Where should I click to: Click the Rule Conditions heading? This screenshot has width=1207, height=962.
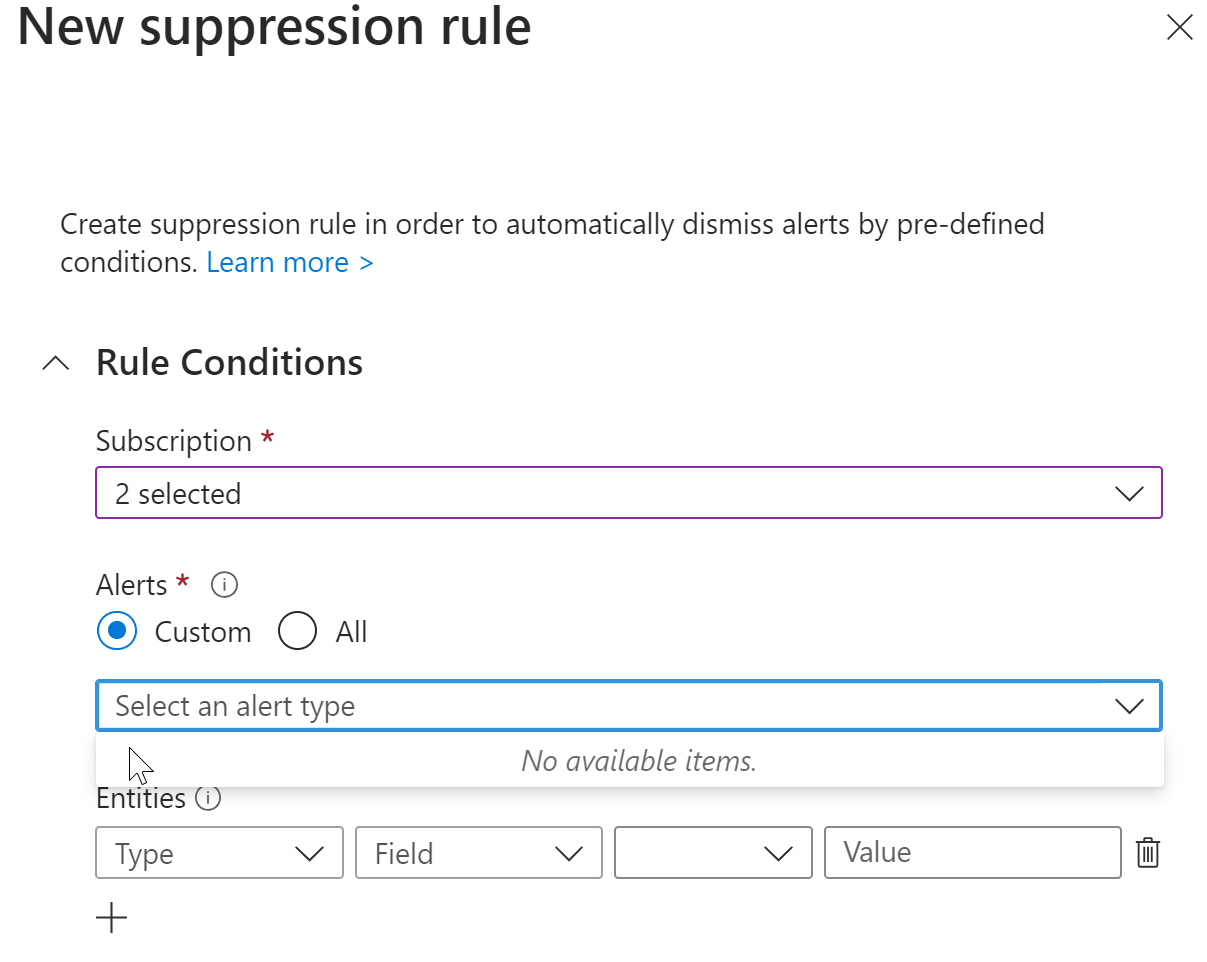(229, 362)
